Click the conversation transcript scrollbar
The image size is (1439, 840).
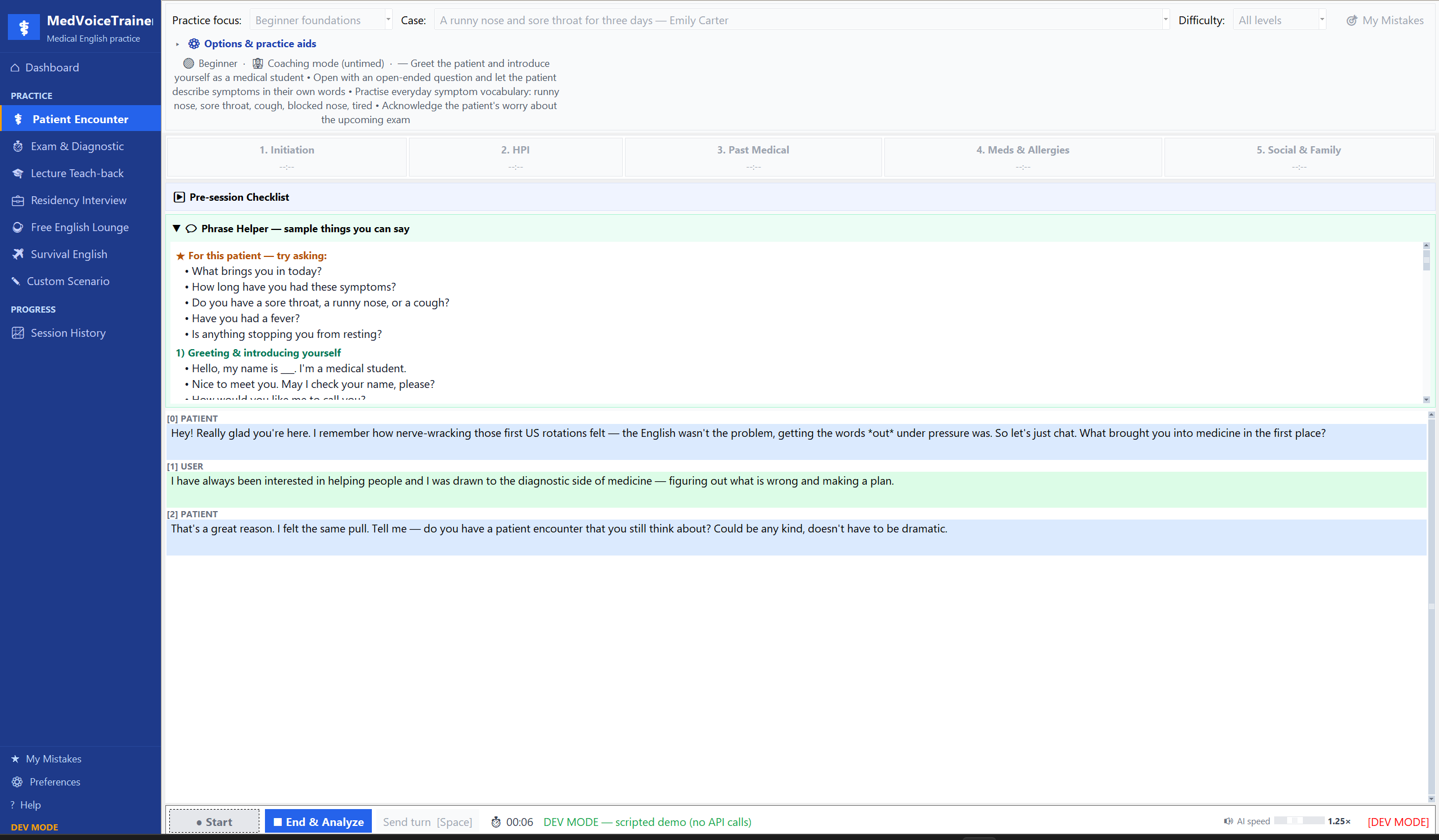(x=1431, y=607)
